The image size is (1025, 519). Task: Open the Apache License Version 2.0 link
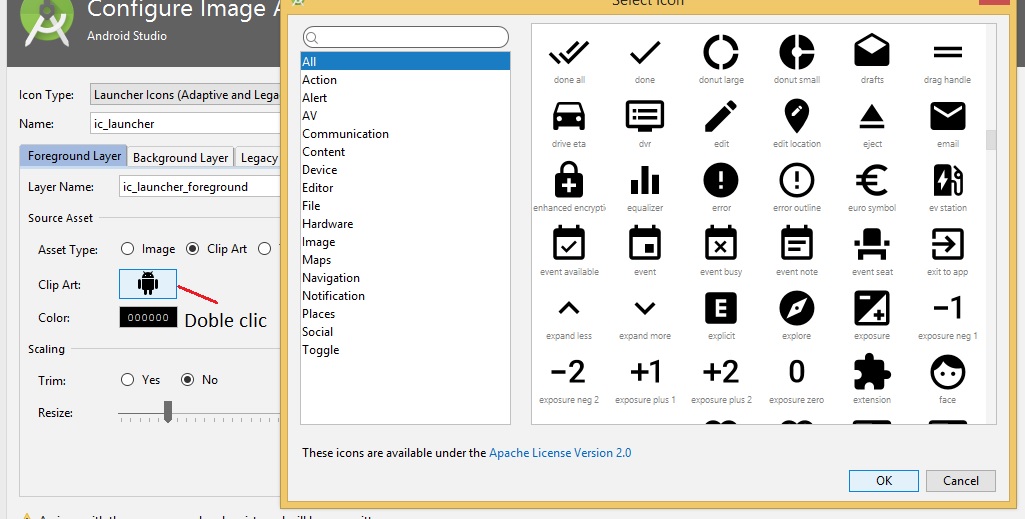pyautogui.click(x=560, y=453)
